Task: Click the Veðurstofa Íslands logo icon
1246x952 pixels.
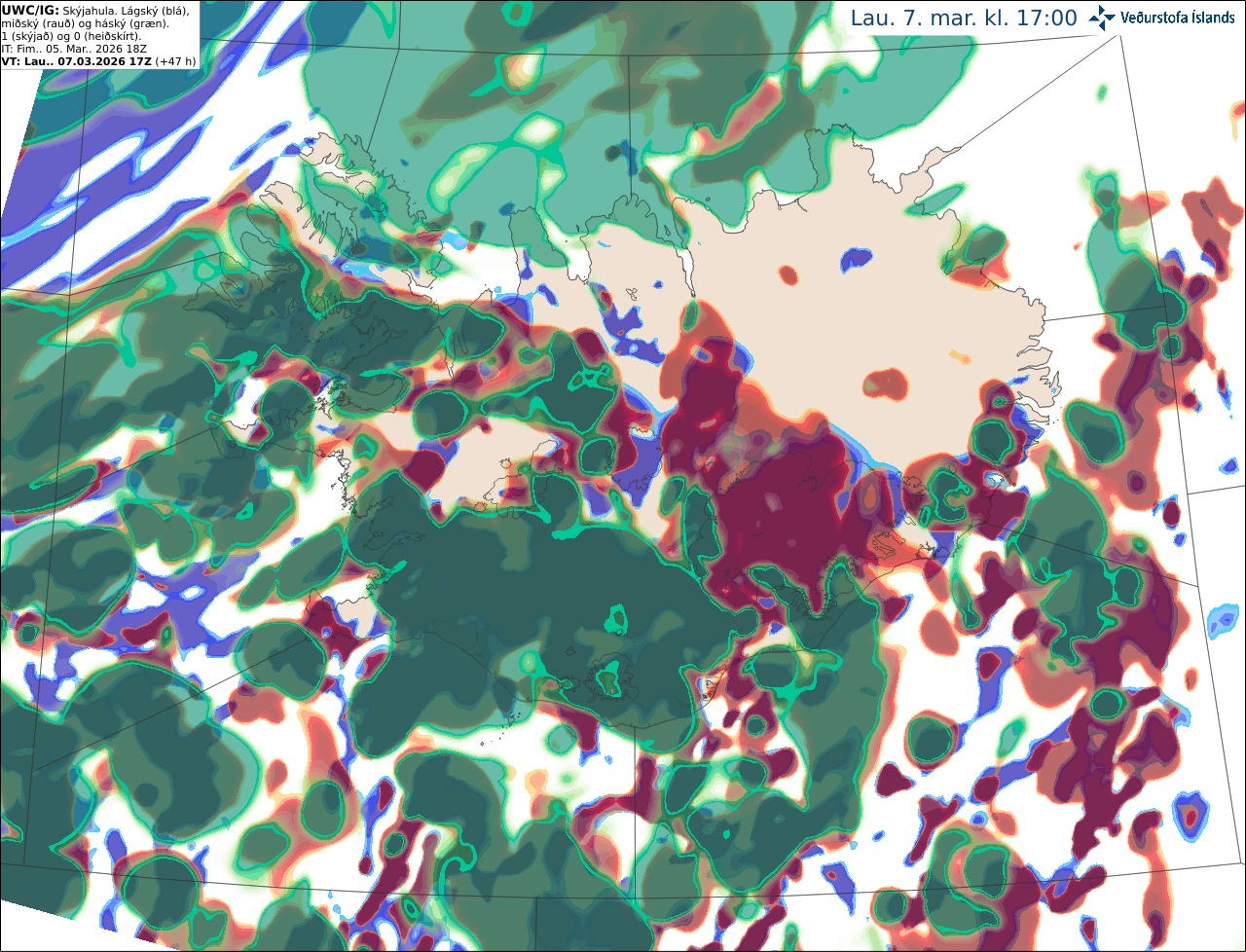Action: pos(1103,18)
